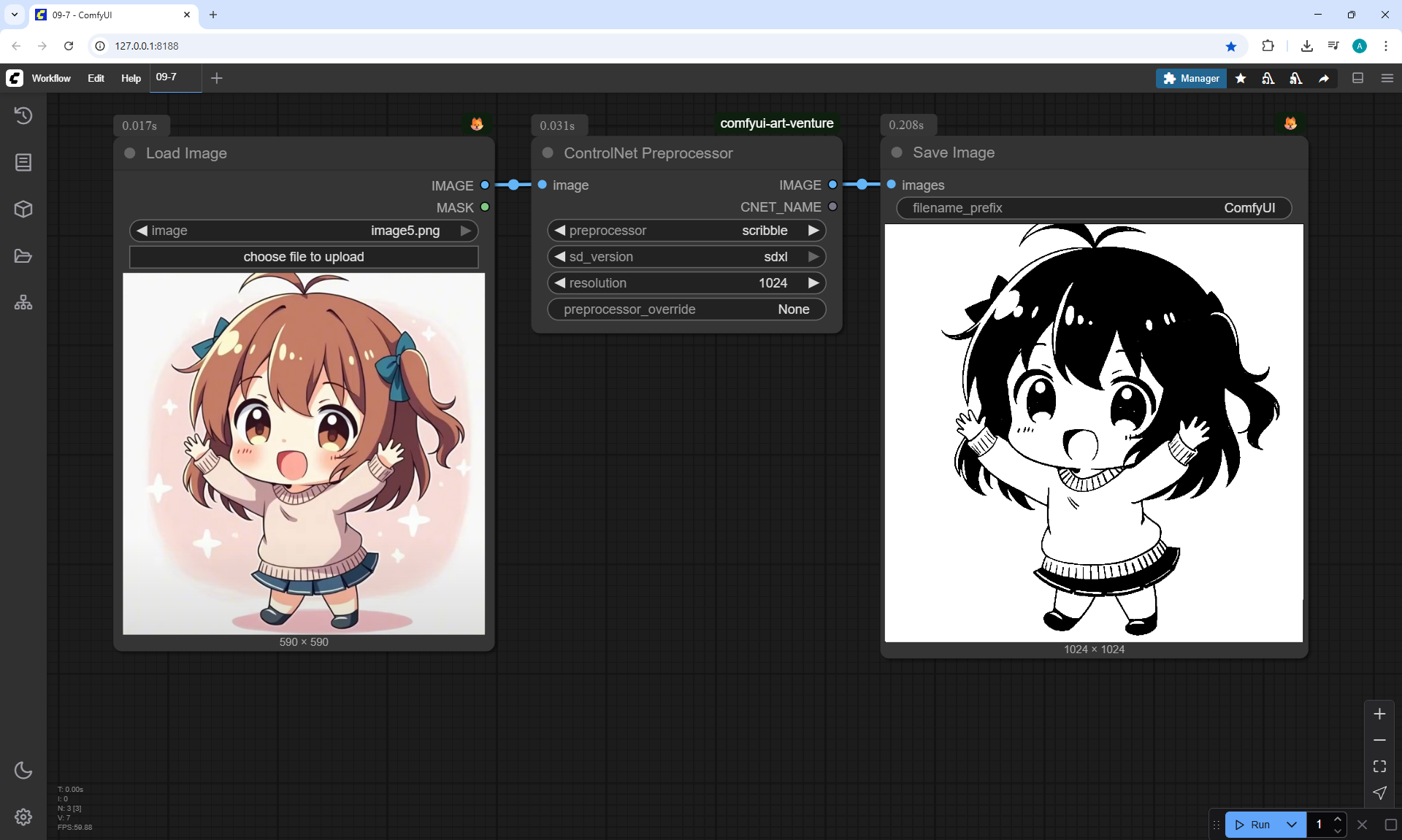Open the preprocessor scribble combo box

[x=686, y=231]
